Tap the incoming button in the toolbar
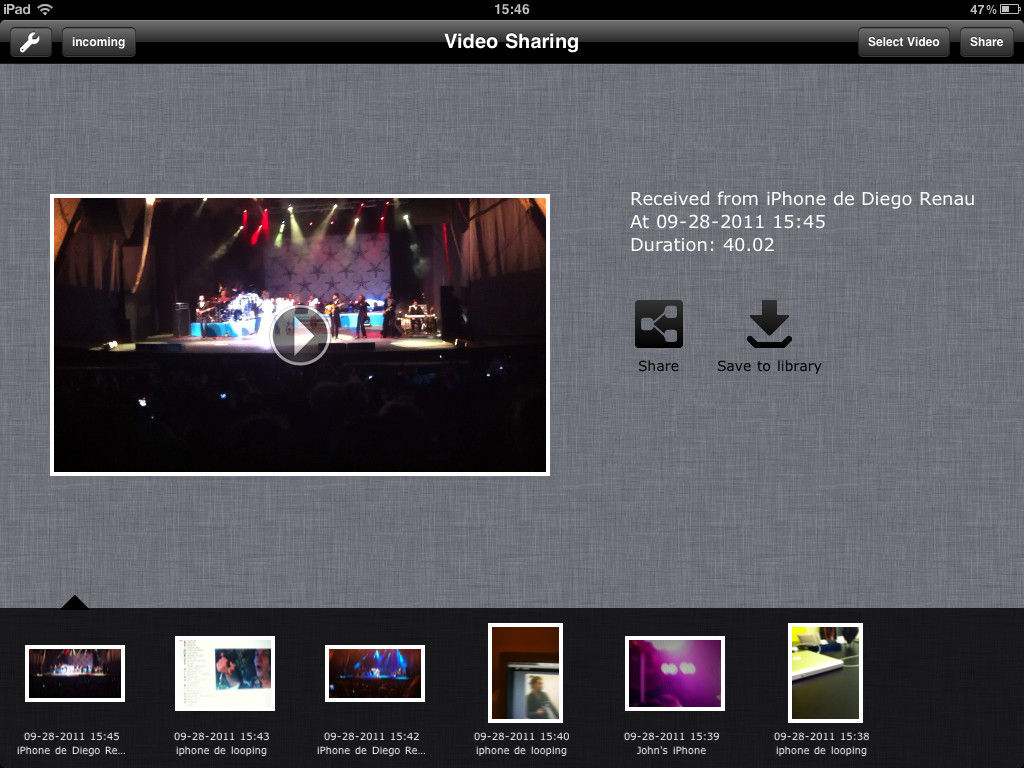The width and height of the screenshot is (1024, 768). [99, 42]
